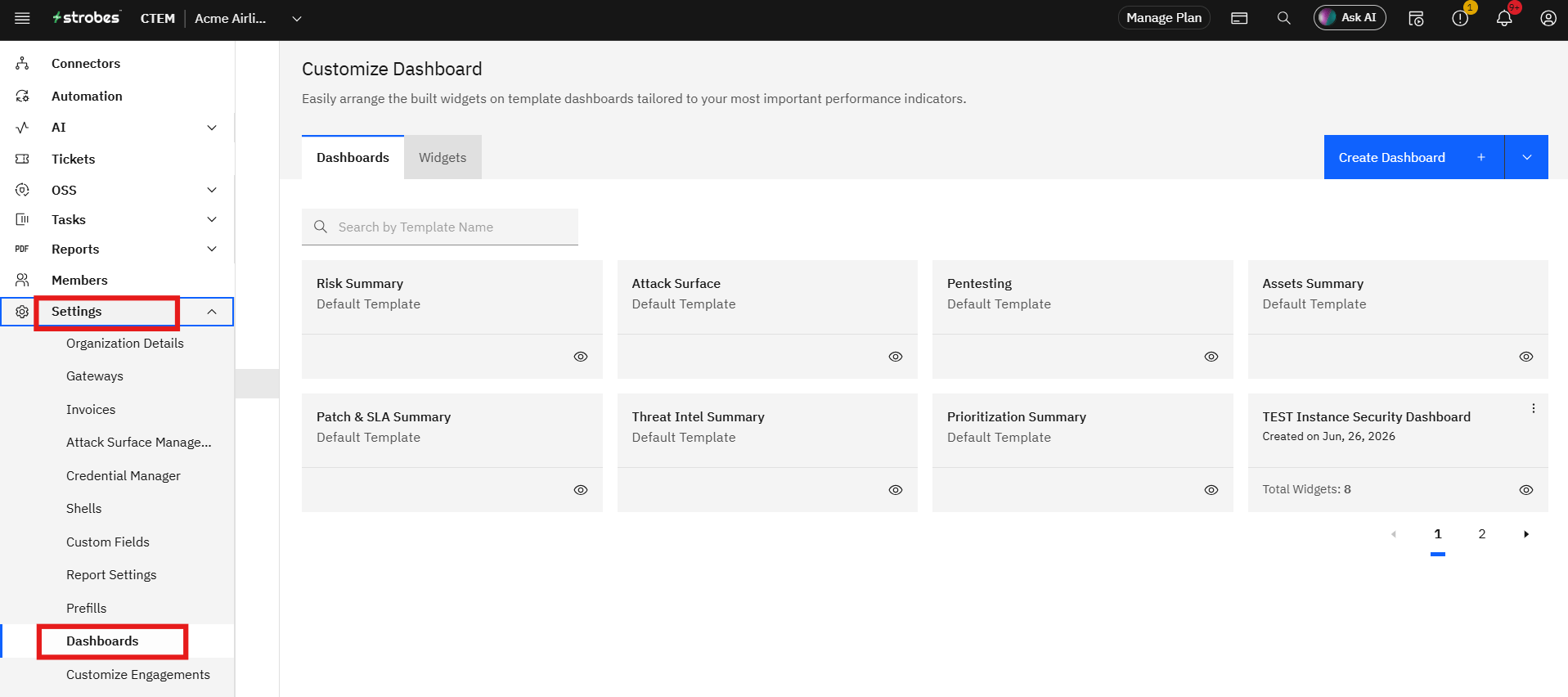Switch to the Widgets tab
Viewport: 1568px width, 697px height.
(x=443, y=157)
